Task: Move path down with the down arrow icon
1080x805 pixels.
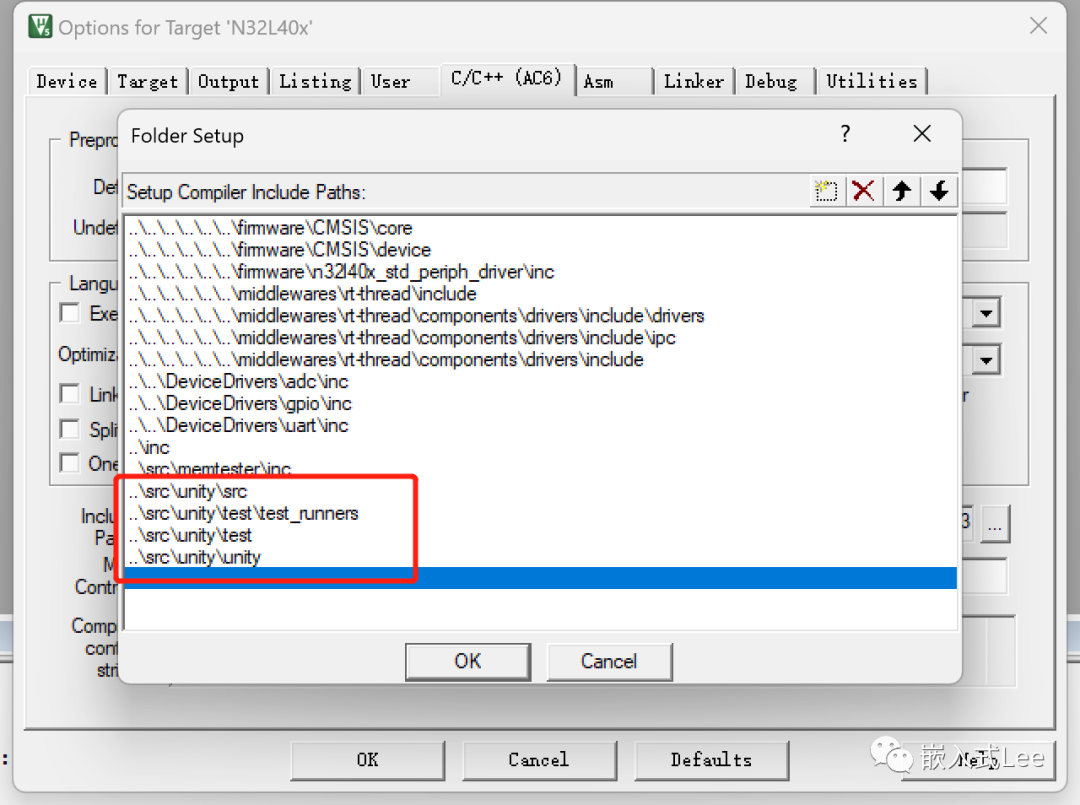Action: 939,191
